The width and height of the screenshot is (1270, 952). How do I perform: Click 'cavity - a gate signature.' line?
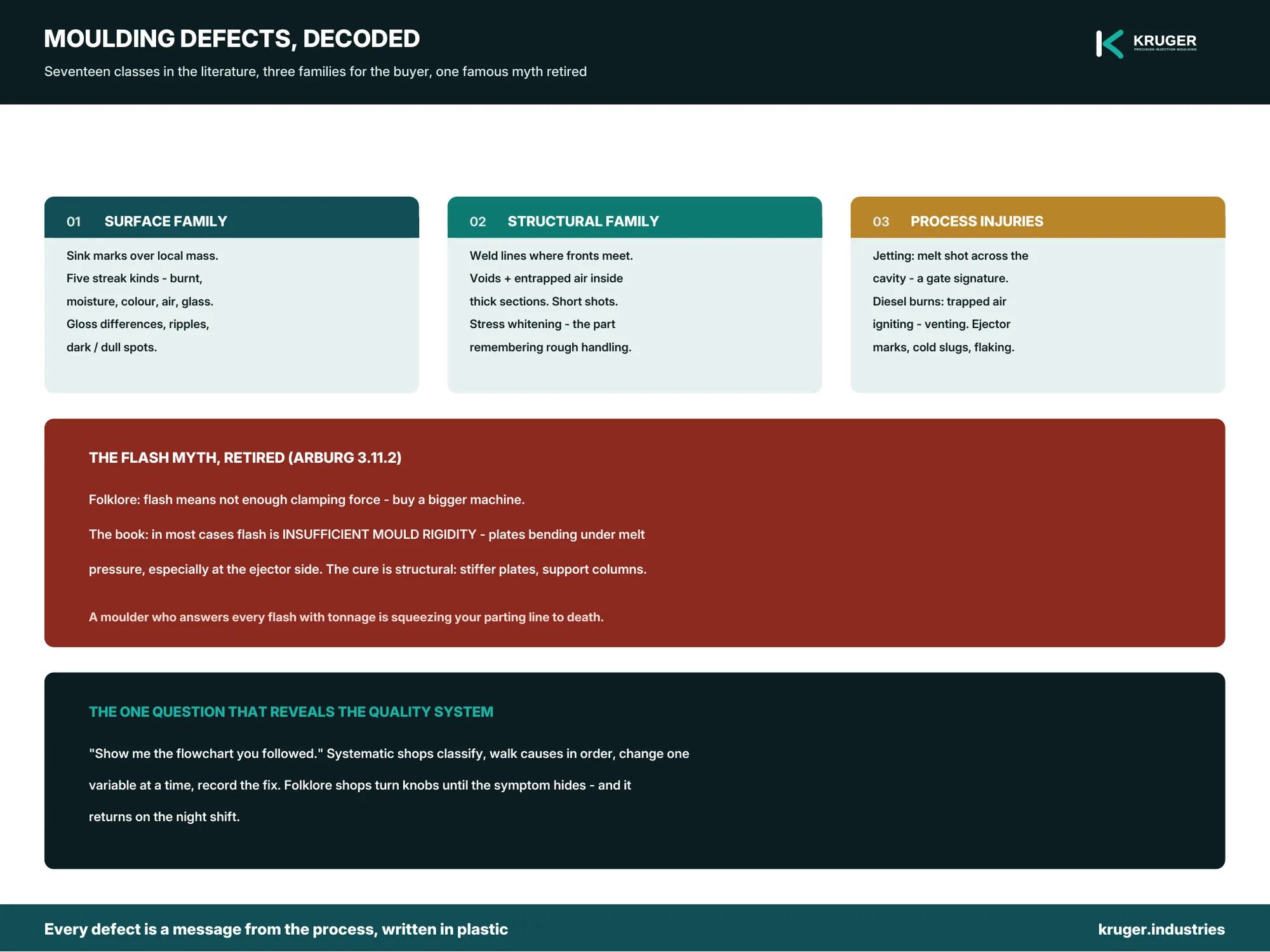click(940, 279)
